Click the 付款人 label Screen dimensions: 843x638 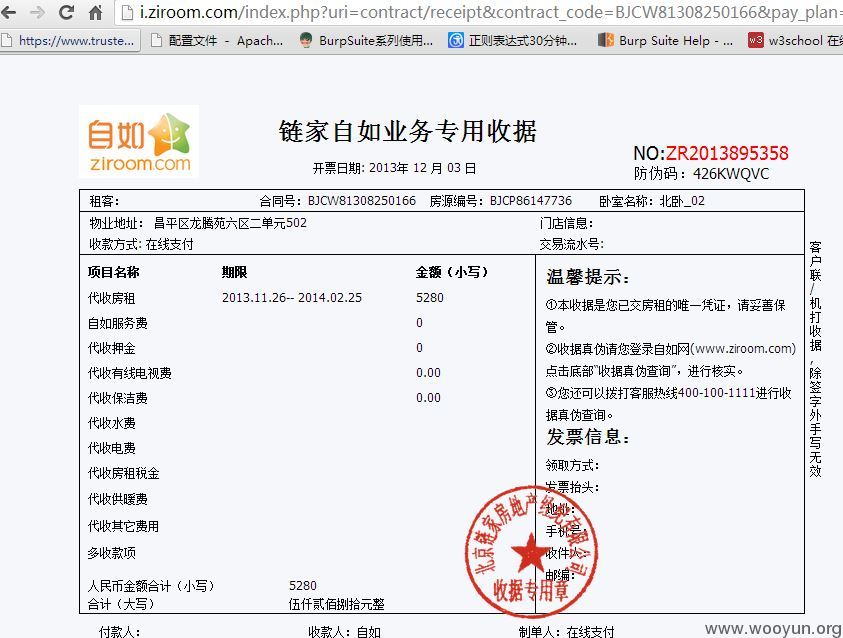tap(119, 632)
